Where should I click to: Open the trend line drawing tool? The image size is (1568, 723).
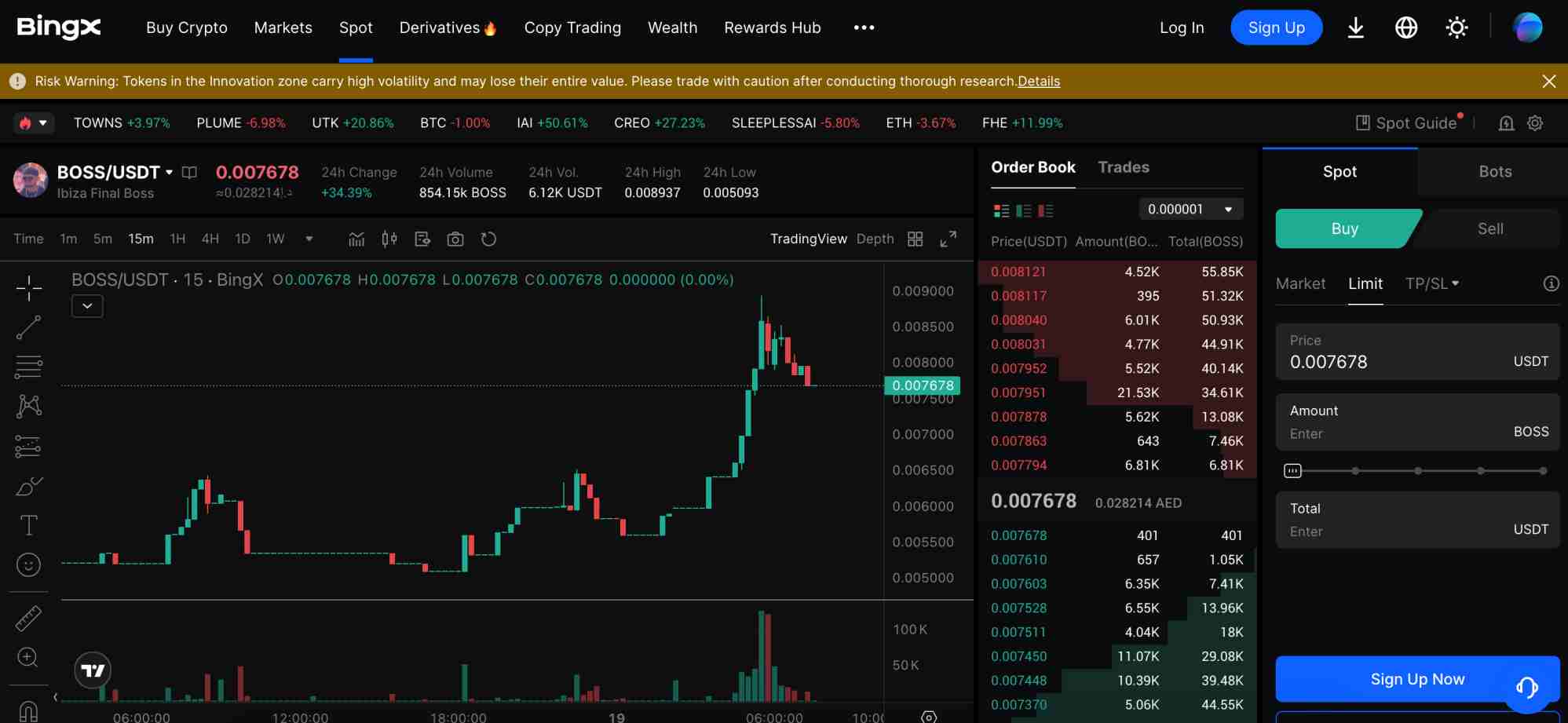(29, 327)
